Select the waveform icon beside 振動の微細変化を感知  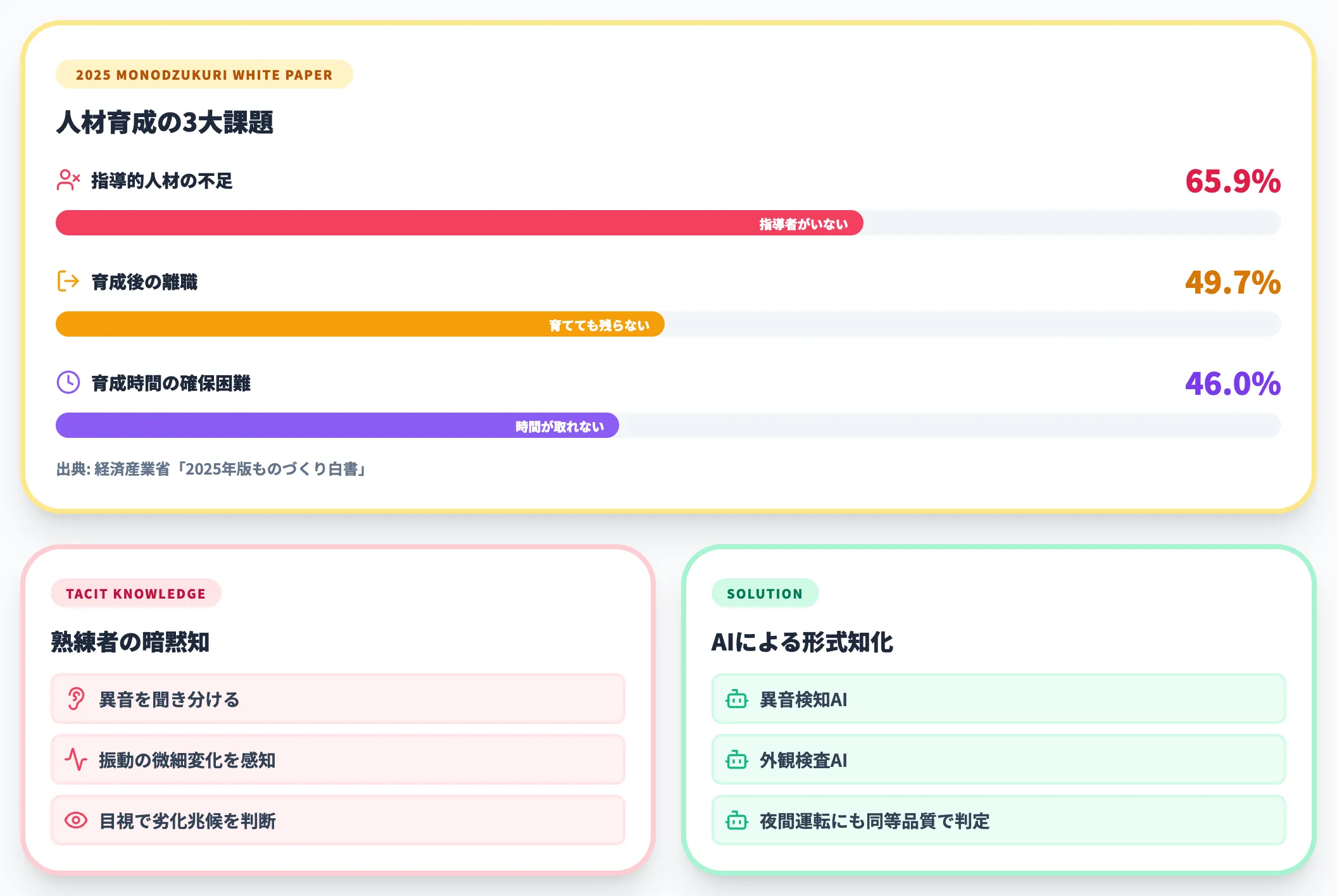(77, 759)
